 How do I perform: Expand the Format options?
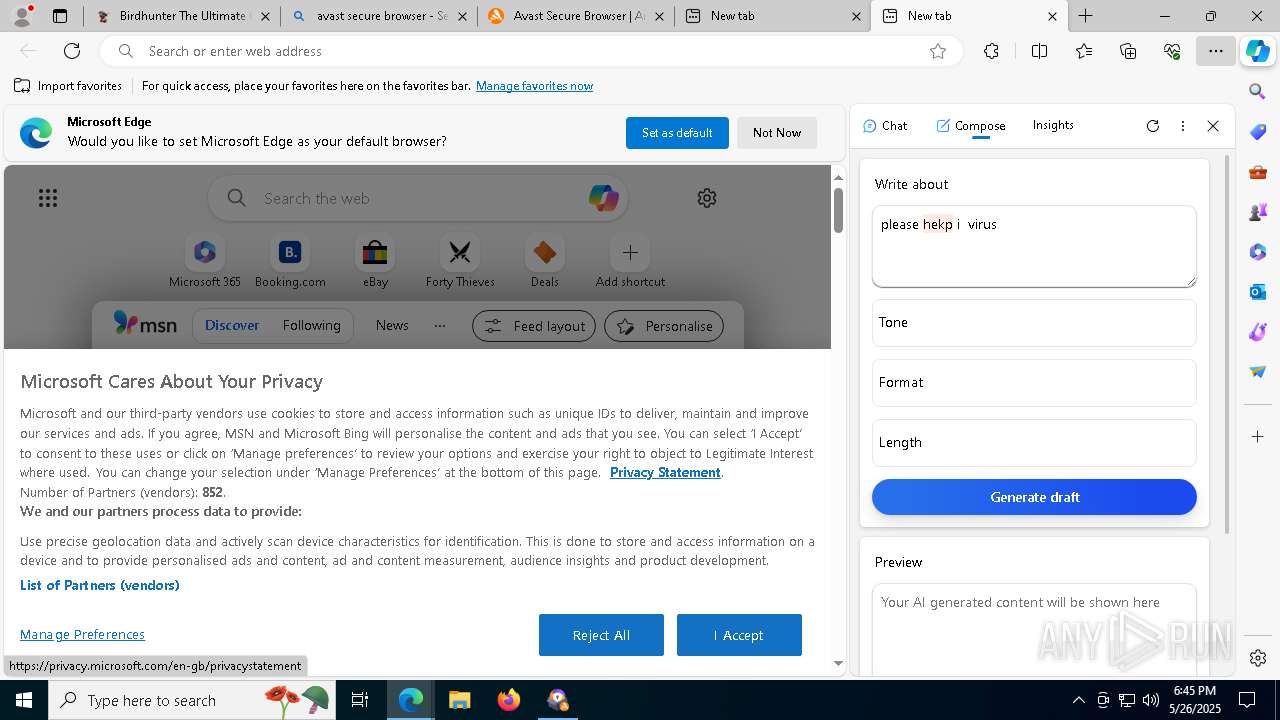[1034, 382]
